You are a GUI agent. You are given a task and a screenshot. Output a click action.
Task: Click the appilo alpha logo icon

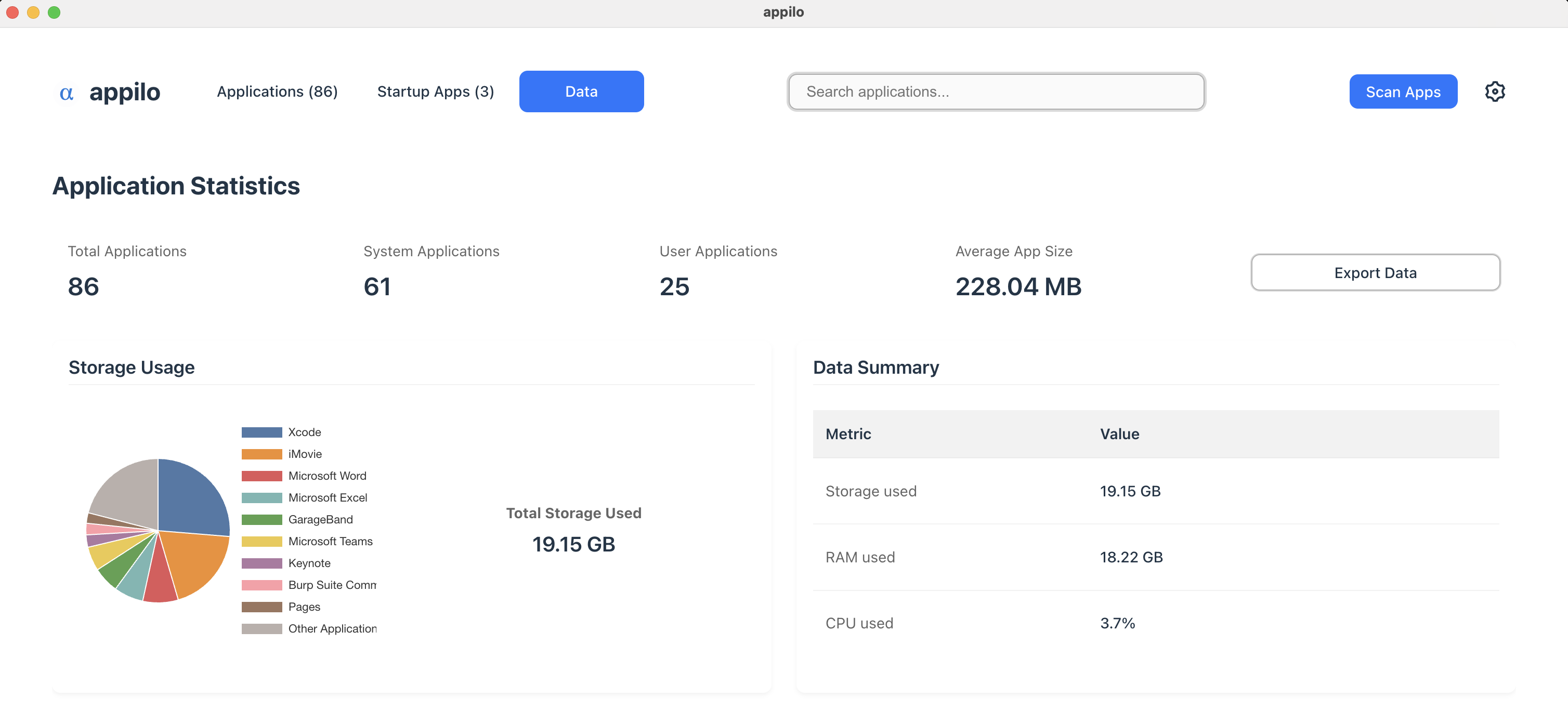pyautogui.click(x=67, y=93)
